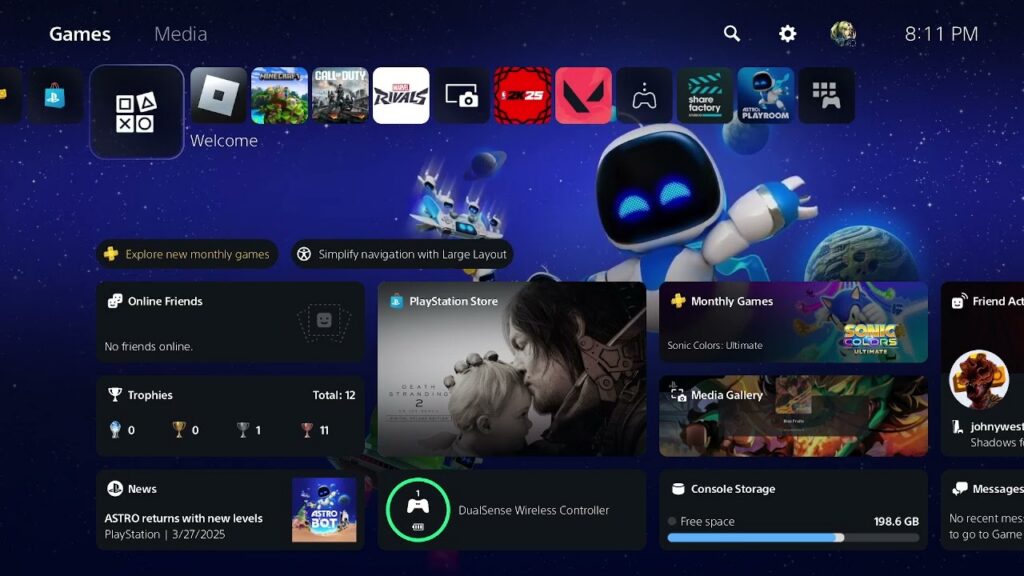Screen dimensions: 1024x576
Task: Open the Friend Activity card header
Action: (x=988, y=301)
